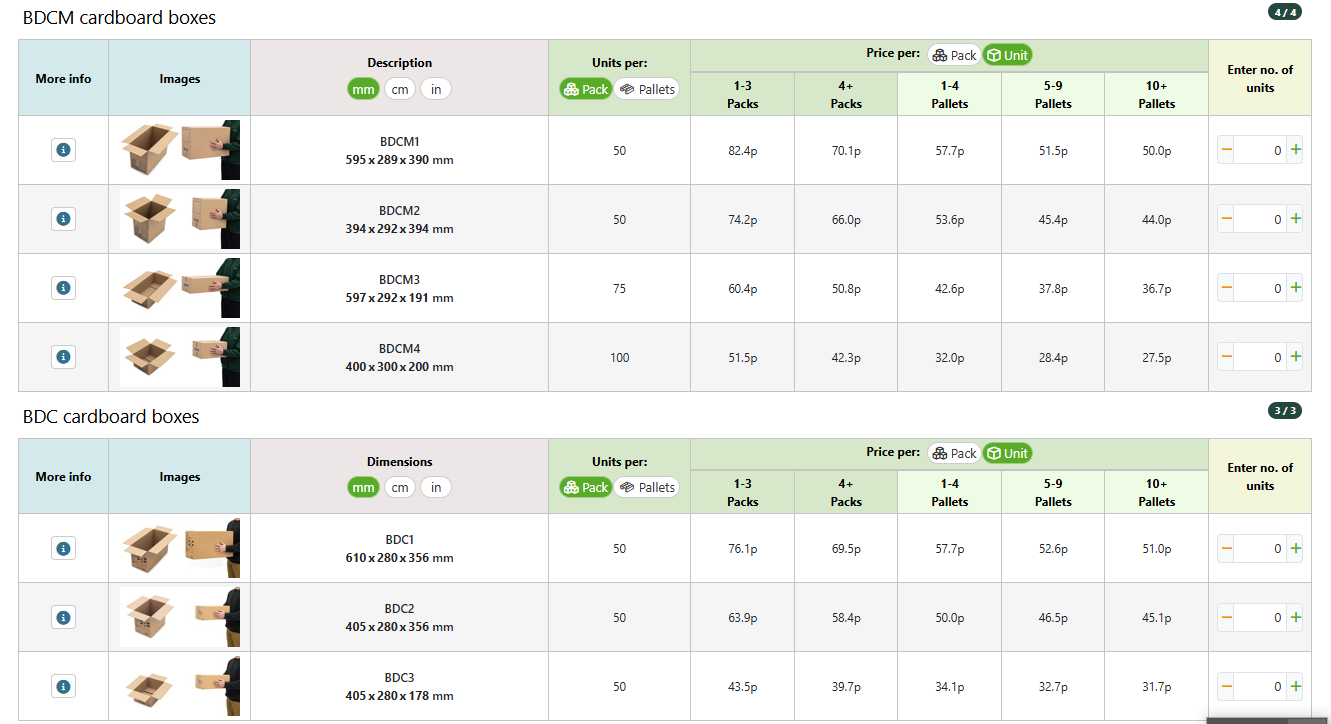Click the BDCM1 quantity input field

(1260, 150)
